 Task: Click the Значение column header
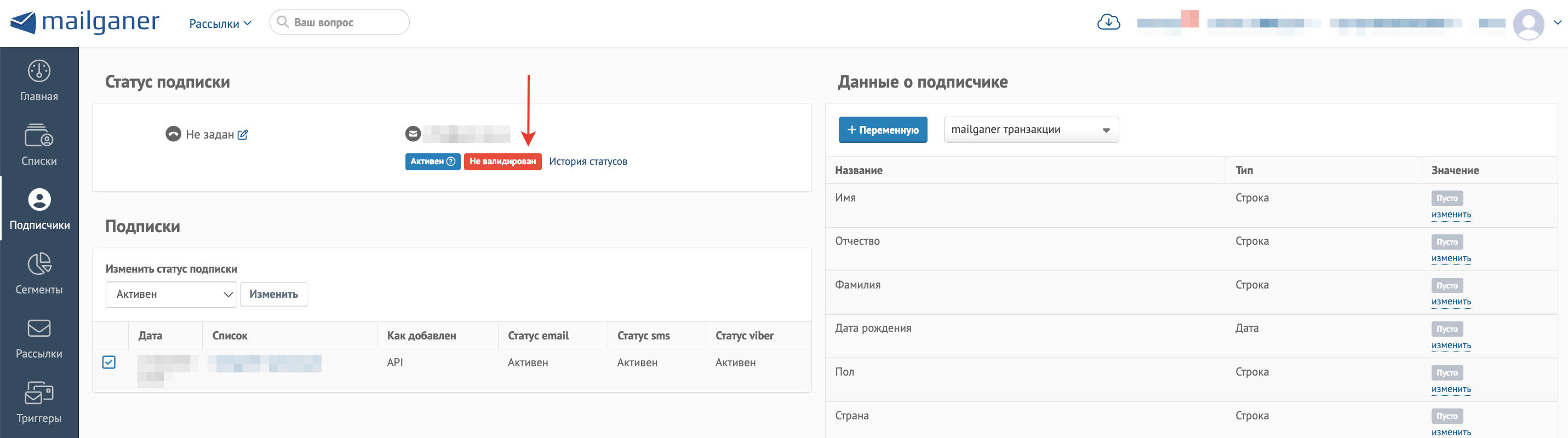tap(1455, 170)
